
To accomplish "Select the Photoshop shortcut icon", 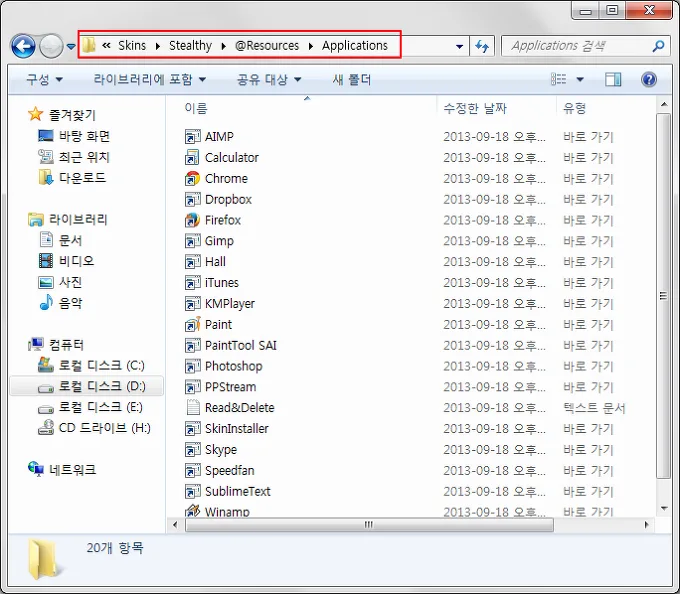I will pos(193,366).
